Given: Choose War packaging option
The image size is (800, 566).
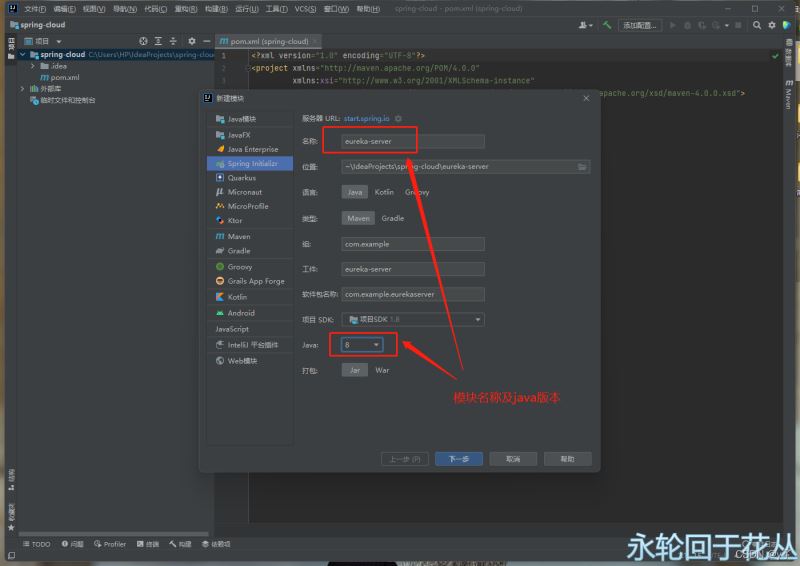Looking at the screenshot, I should [x=382, y=370].
